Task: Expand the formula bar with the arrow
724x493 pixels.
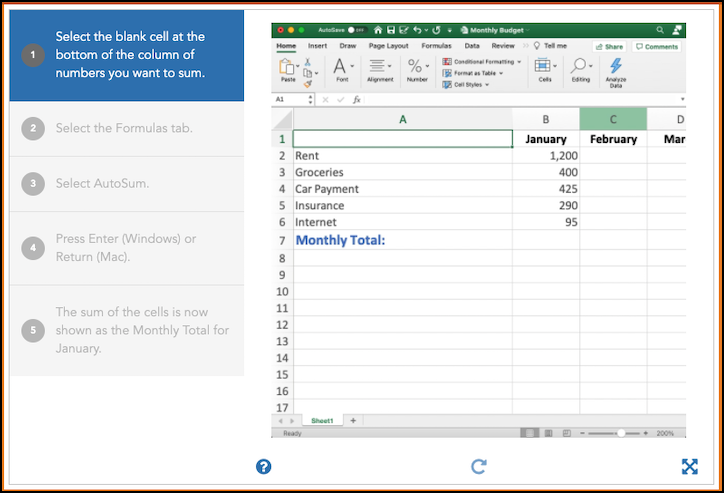Action: click(x=682, y=99)
